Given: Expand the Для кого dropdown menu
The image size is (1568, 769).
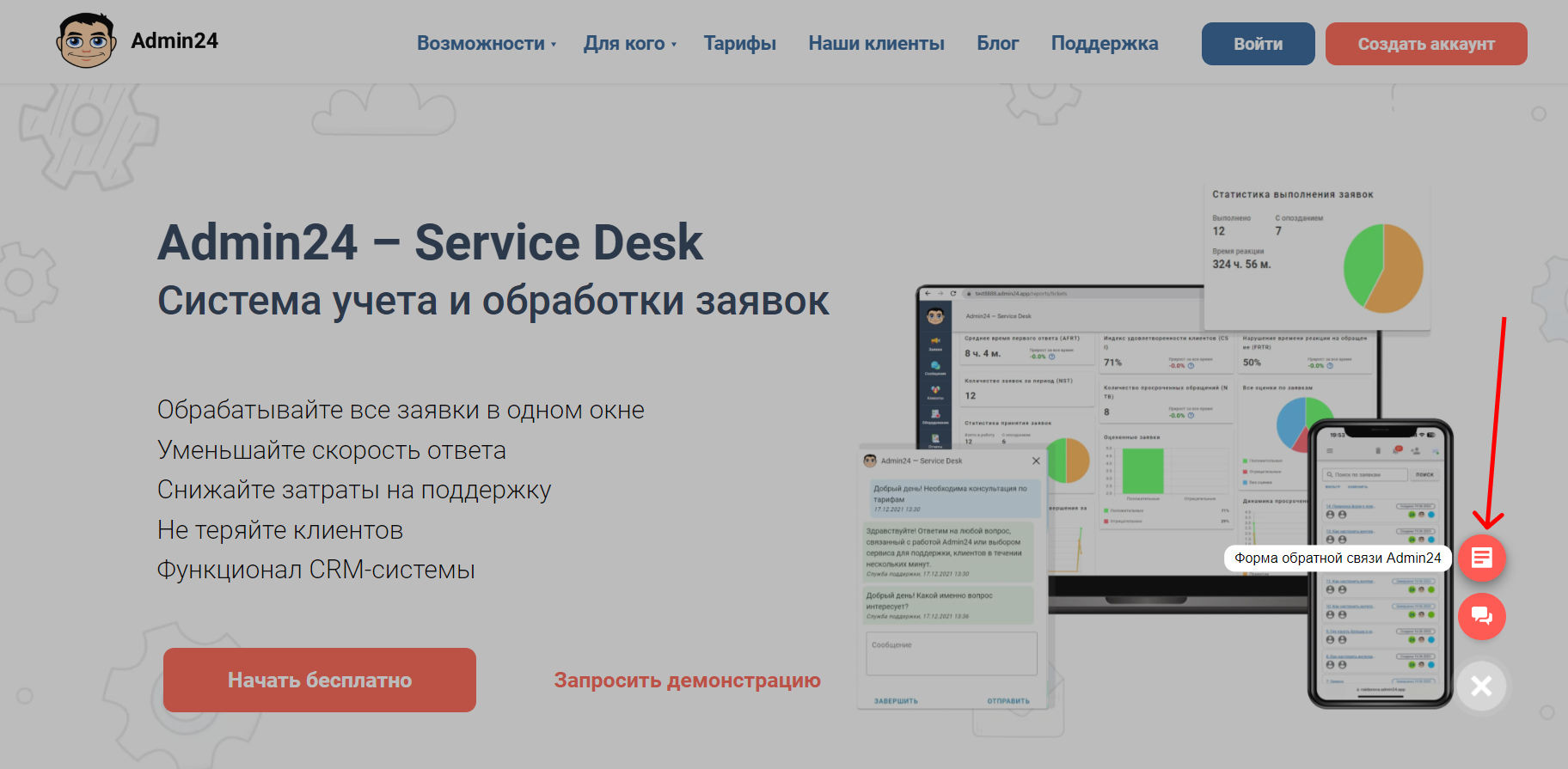Looking at the screenshot, I should (x=630, y=43).
